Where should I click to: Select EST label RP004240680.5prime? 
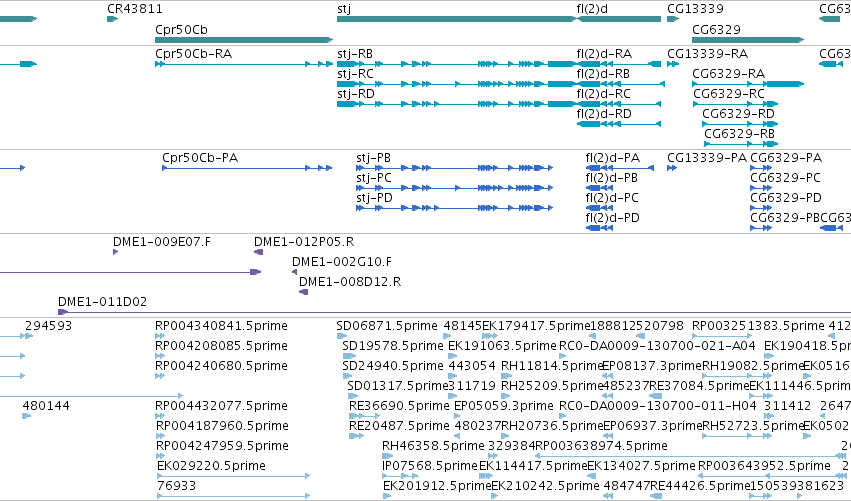point(221,366)
